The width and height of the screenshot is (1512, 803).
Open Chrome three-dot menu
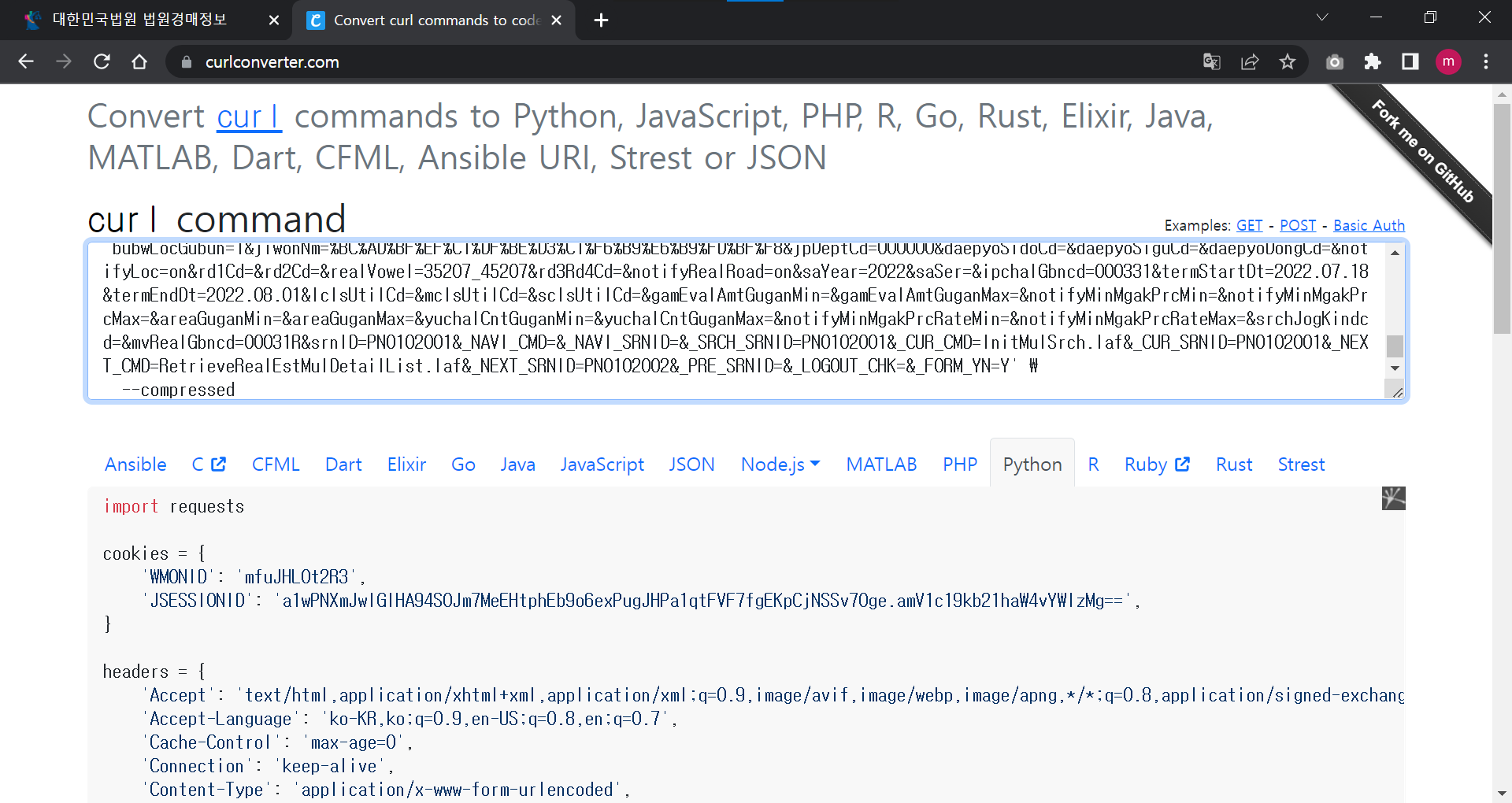coord(1486,61)
